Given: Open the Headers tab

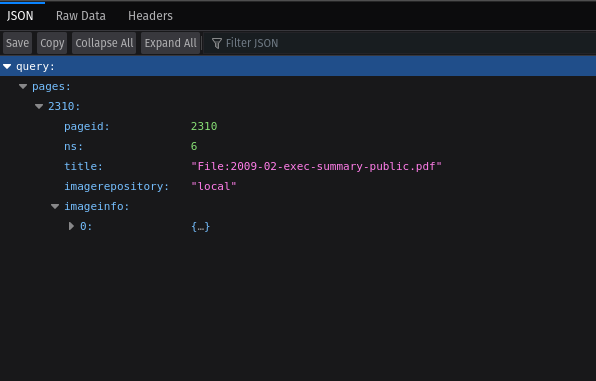Looking at the screenshot, I should 150,16.
